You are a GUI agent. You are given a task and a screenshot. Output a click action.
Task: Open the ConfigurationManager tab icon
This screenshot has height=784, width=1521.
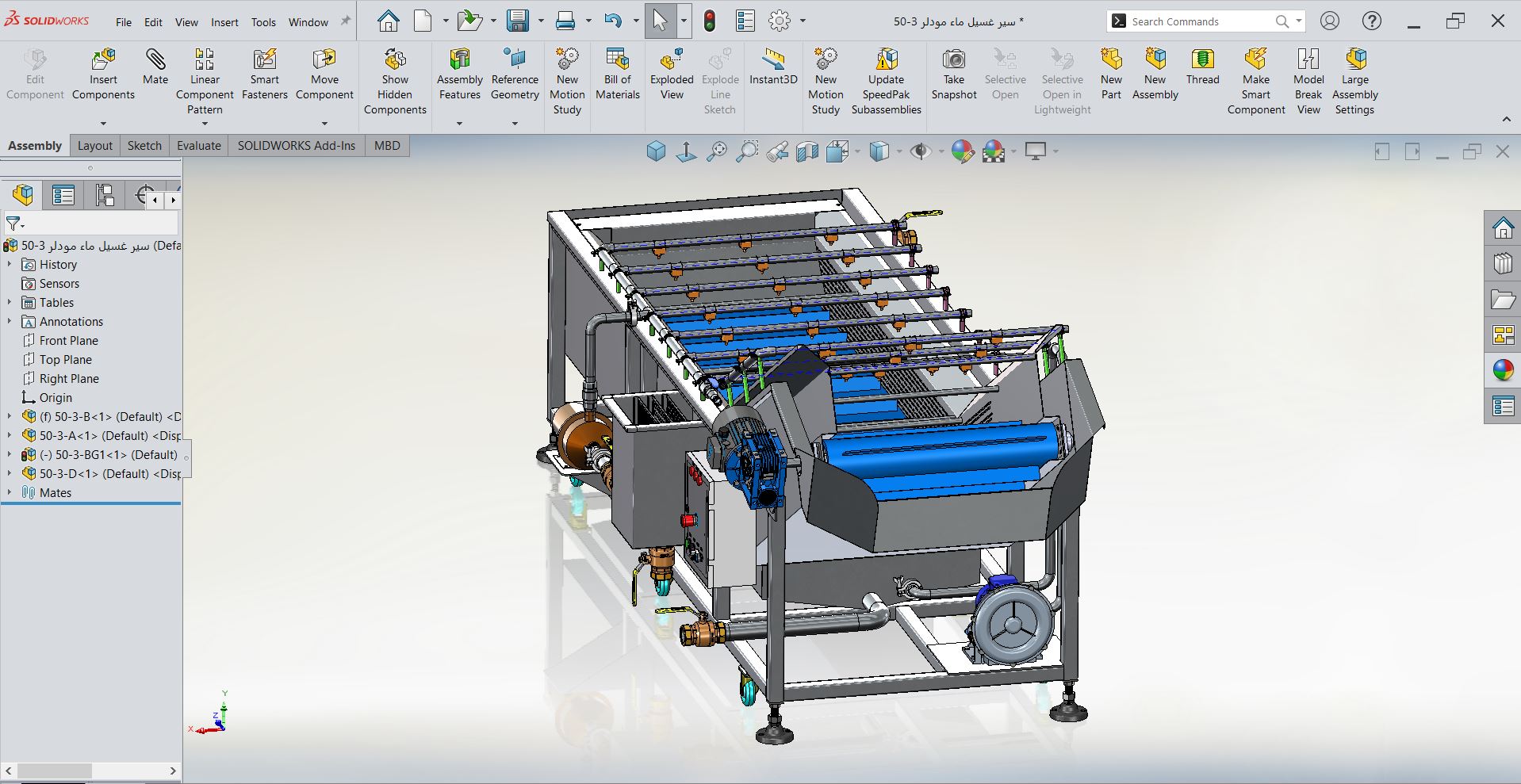(105, 195)
